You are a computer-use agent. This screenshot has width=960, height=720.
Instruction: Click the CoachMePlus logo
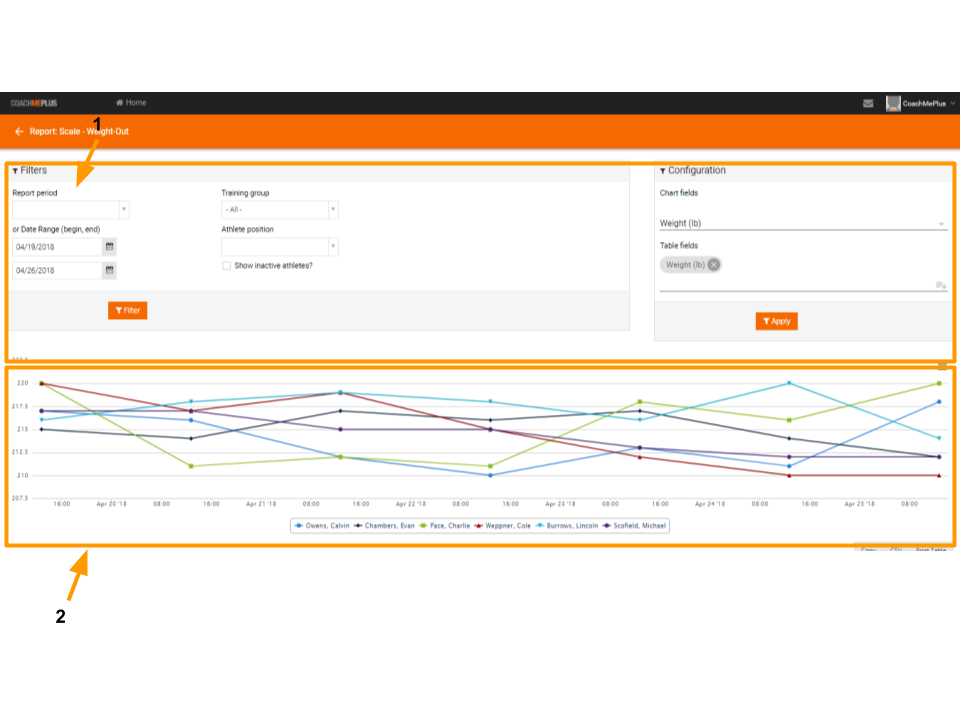[34, 103]
